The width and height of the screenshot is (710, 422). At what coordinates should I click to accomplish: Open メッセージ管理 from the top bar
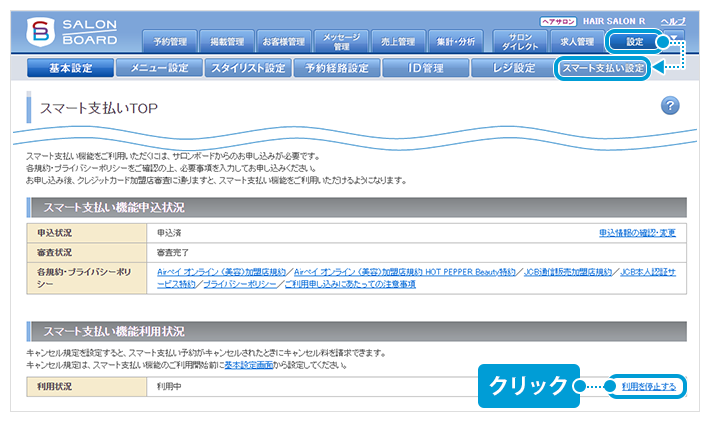[x=342, y=42]
